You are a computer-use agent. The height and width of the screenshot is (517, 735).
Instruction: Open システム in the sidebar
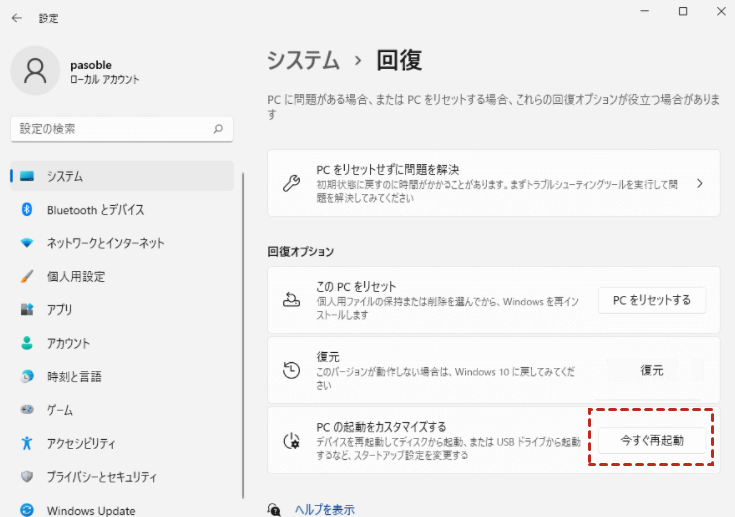click(x=122, y=176)
